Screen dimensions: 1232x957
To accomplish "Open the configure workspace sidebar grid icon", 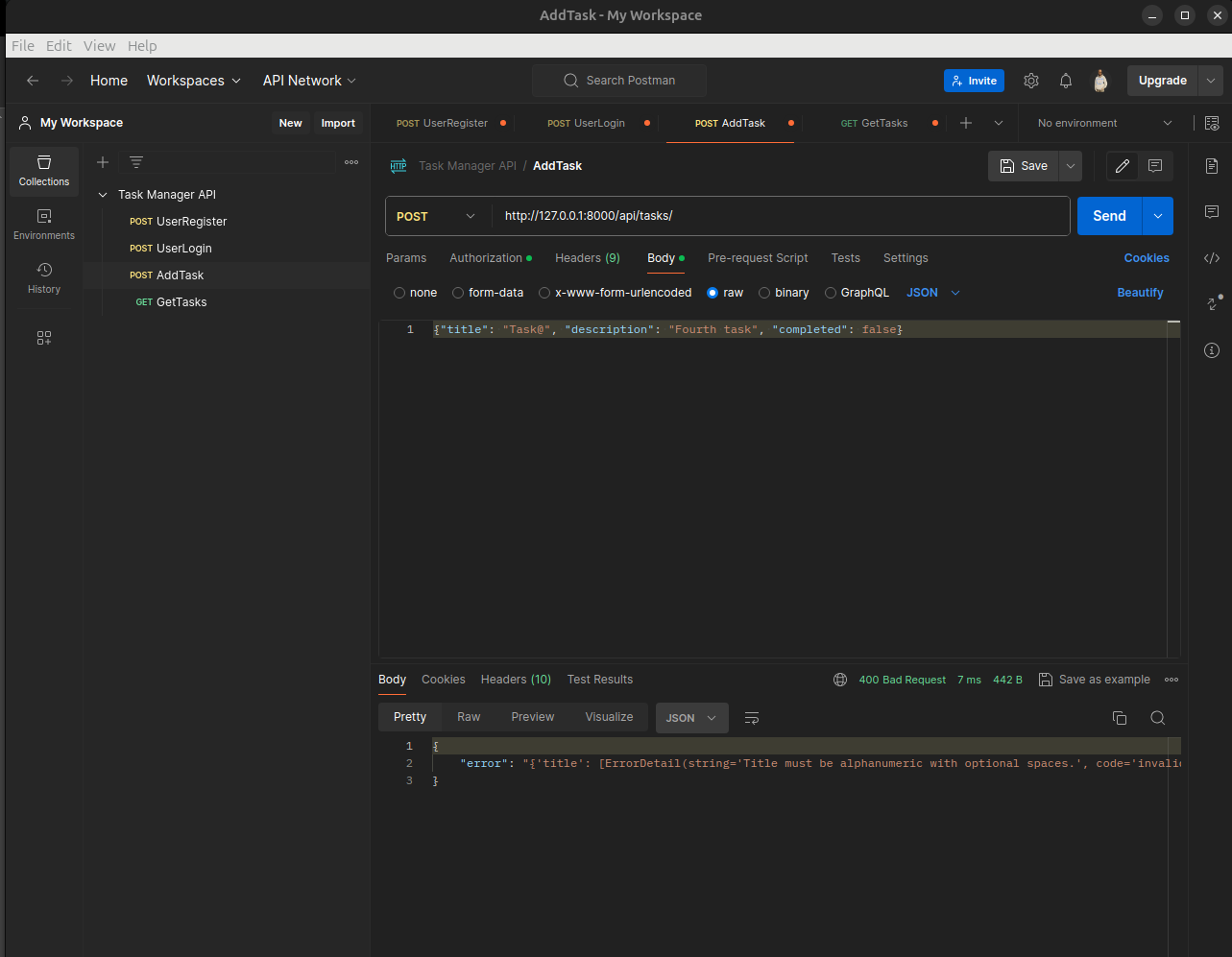I will point(44,338).
